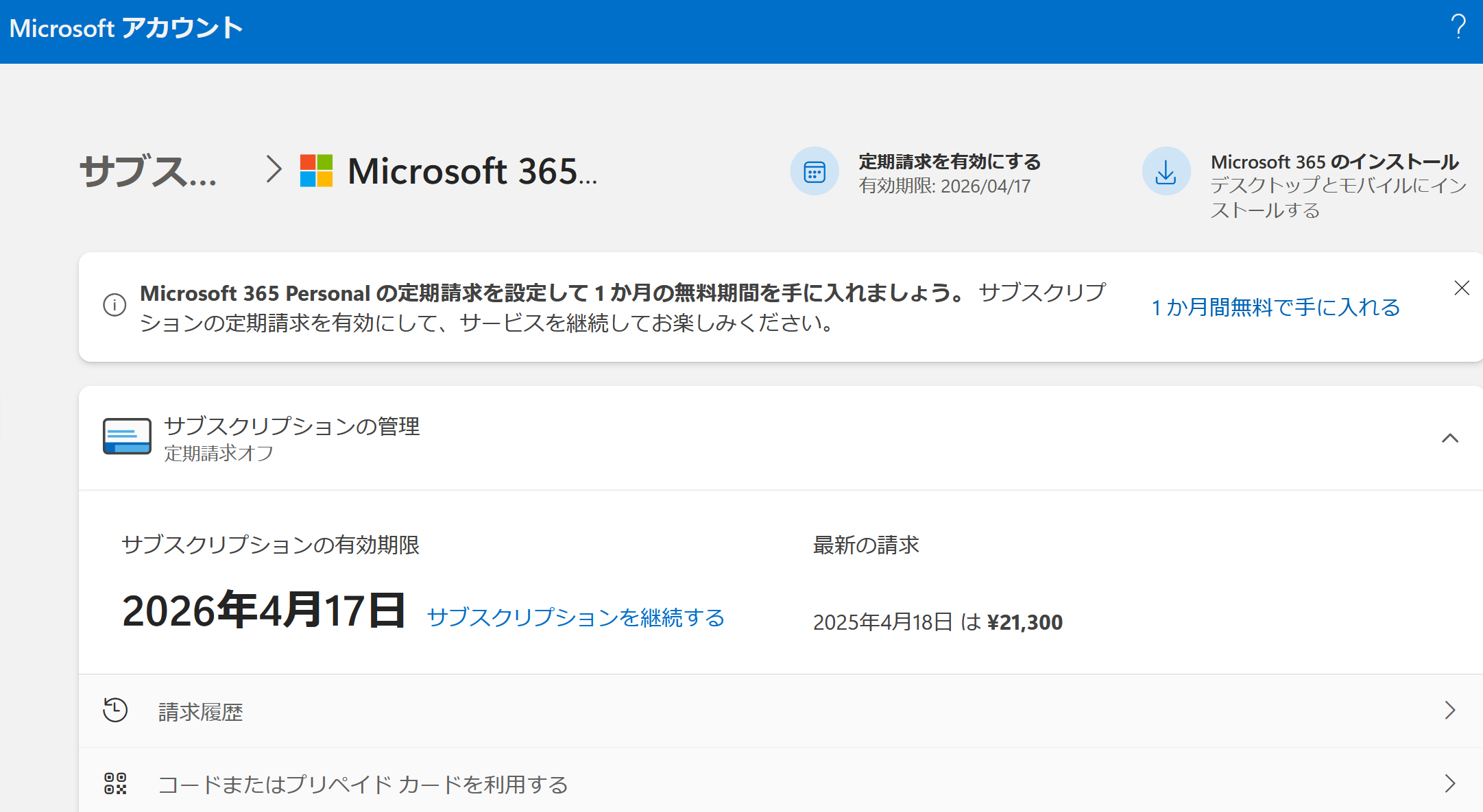Click 1 か月間無料で手に入れる link
The image size is (1483, 812).
coord(1275,307)
